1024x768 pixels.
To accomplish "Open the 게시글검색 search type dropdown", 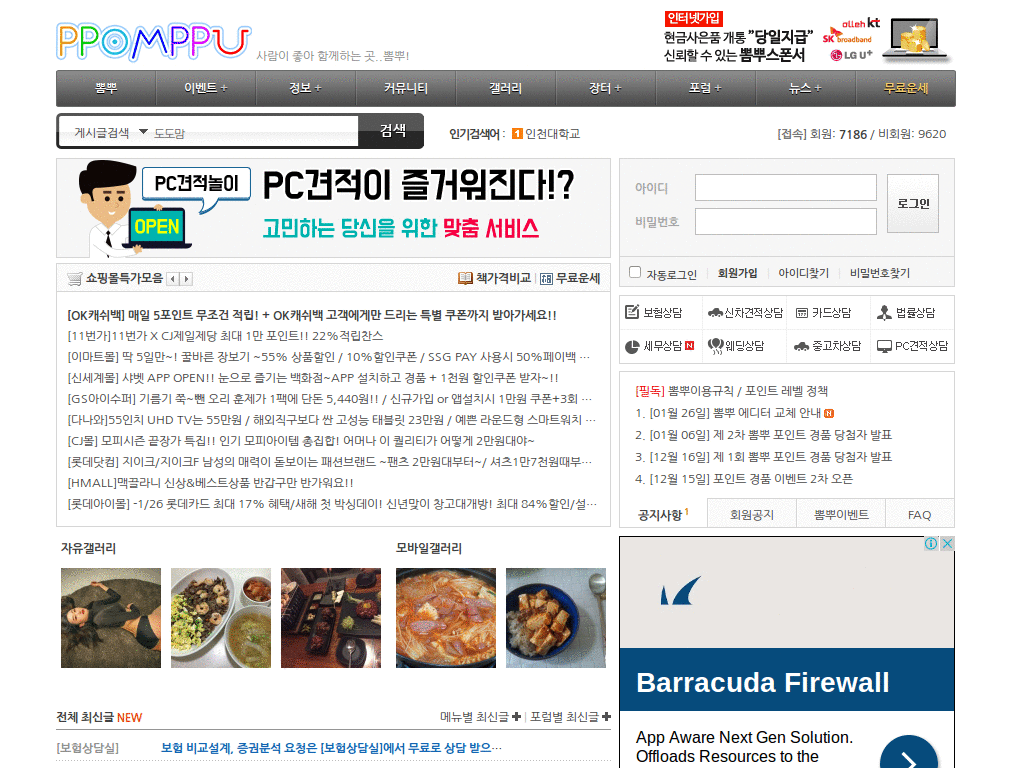I will (x=111, y=133).
